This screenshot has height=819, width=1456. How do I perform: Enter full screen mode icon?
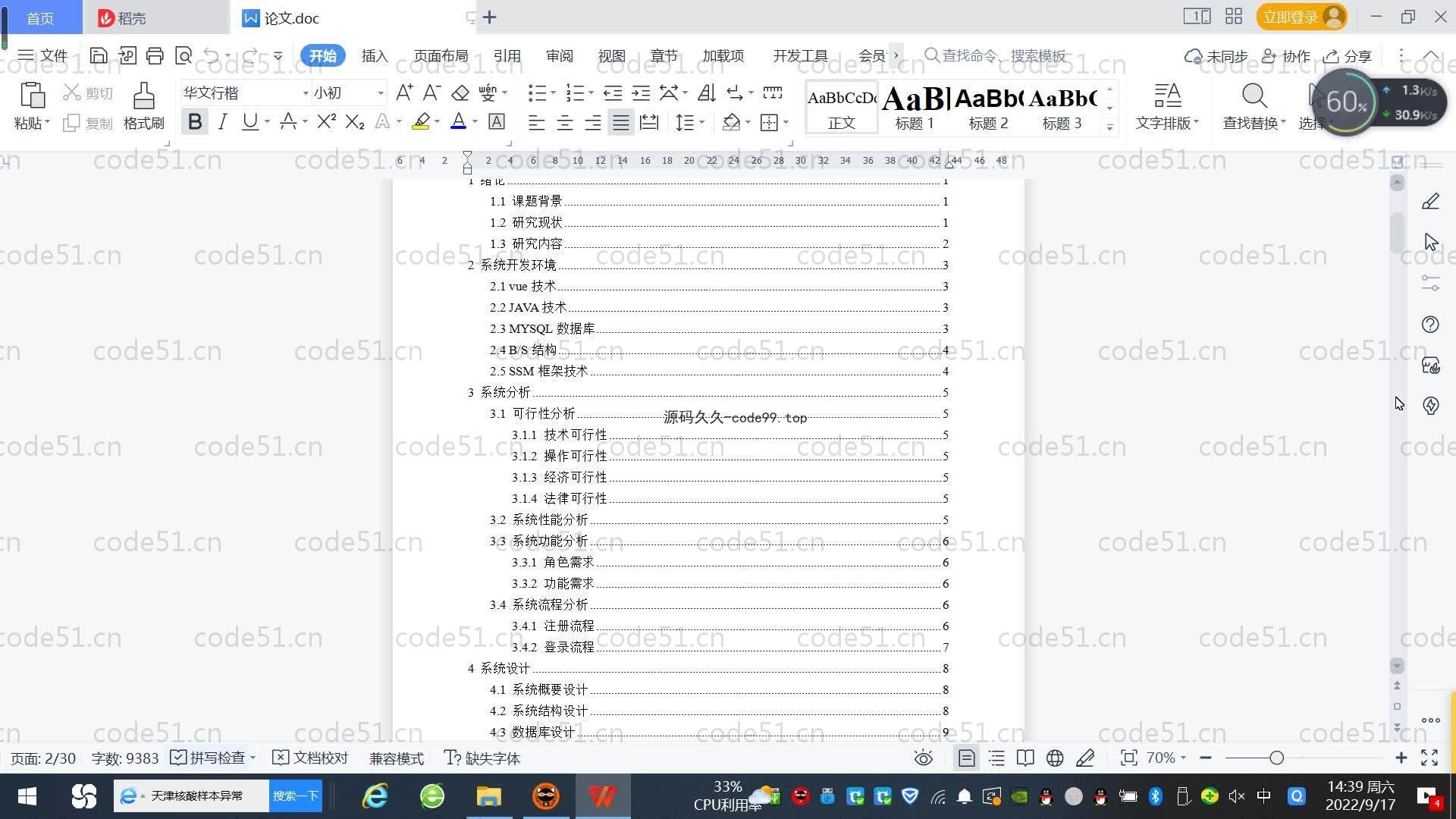pyautogui.click(x=1429, y=758)
